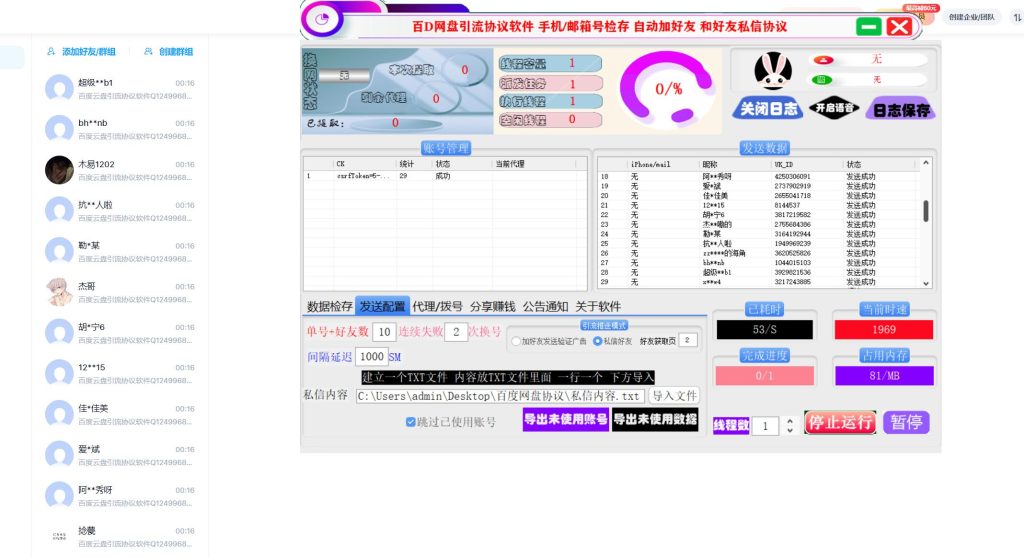
Task: Click the red X close button of the tool
Action: (899, 27)
